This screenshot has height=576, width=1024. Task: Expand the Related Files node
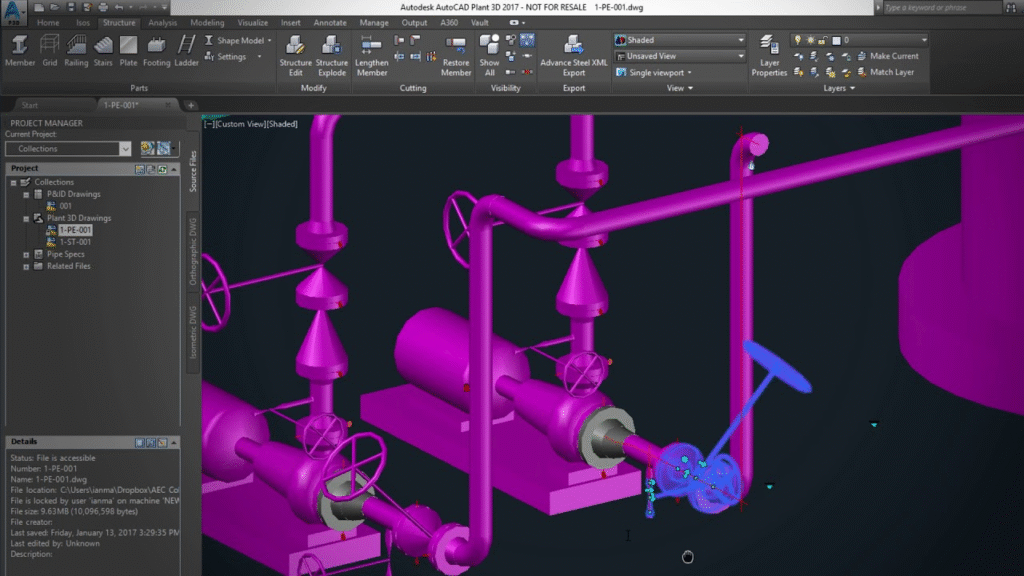click(25, 266)
